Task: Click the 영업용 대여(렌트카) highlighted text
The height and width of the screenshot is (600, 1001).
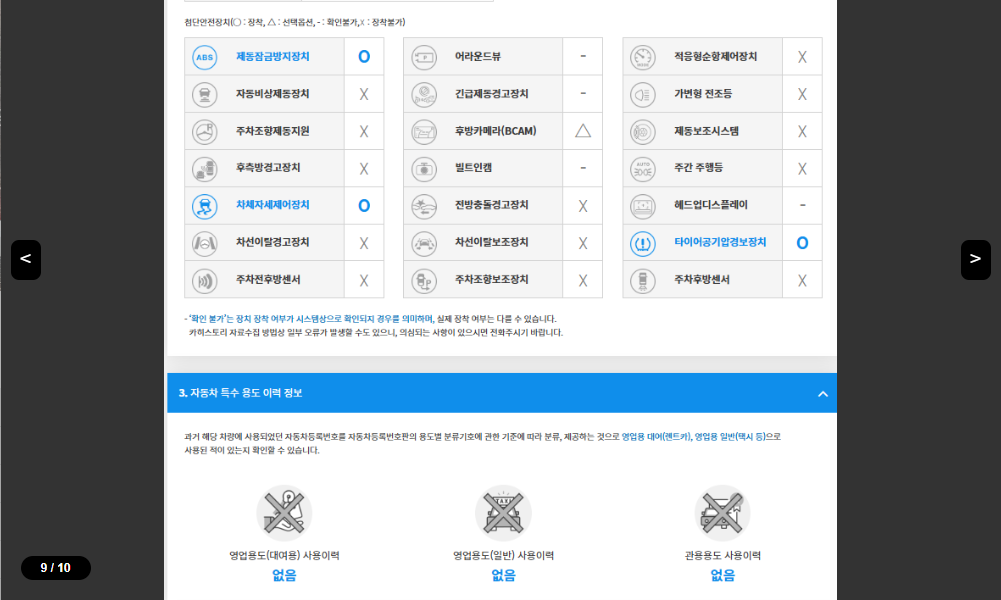Action: [x=656, y=437]
